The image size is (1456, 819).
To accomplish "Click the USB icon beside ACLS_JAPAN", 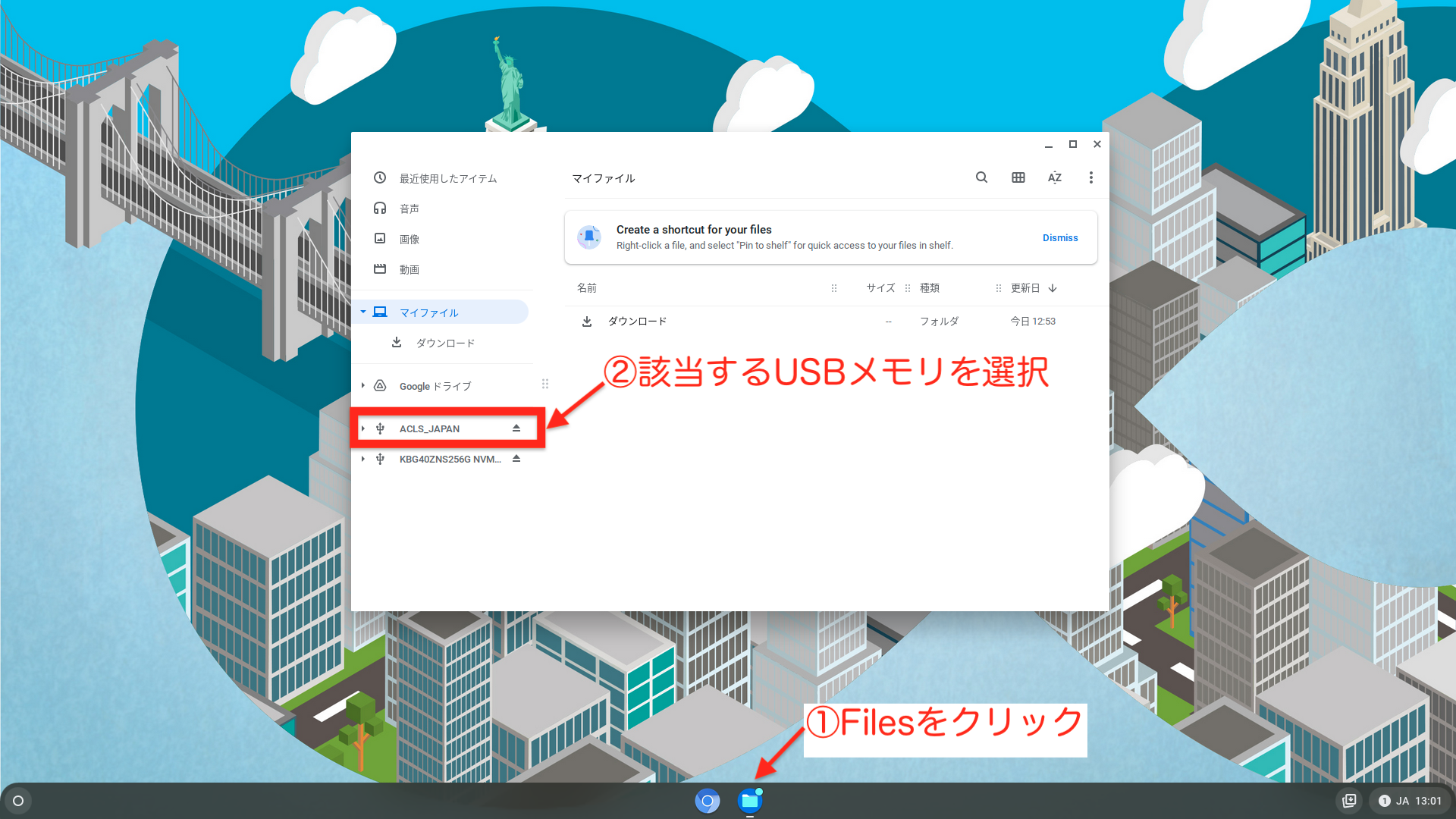I will tap(380, 428).
